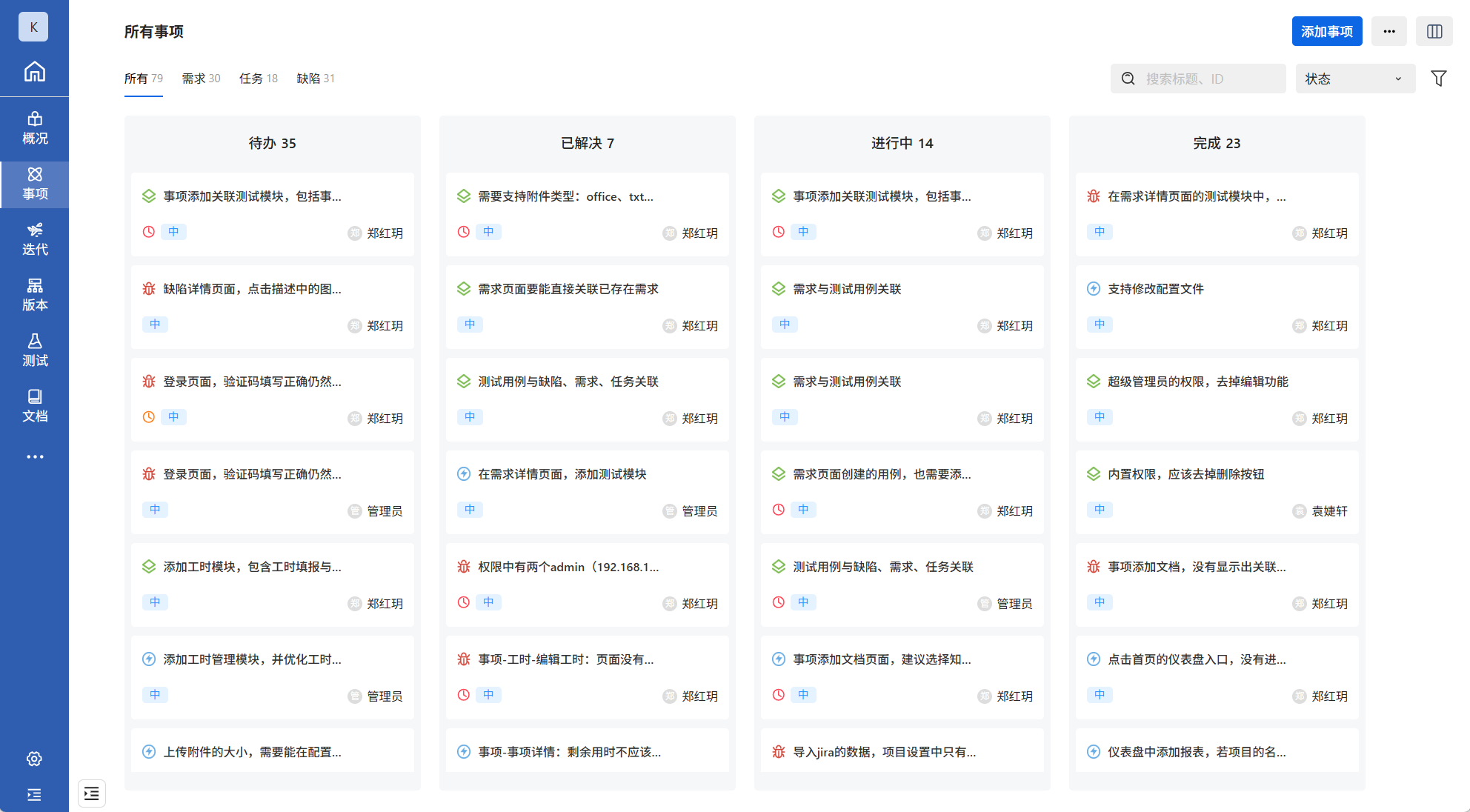The height and width of the screenshot is (812, 1470).
Task: Open card 支持修改配置文件
Action: [1155, 289]
